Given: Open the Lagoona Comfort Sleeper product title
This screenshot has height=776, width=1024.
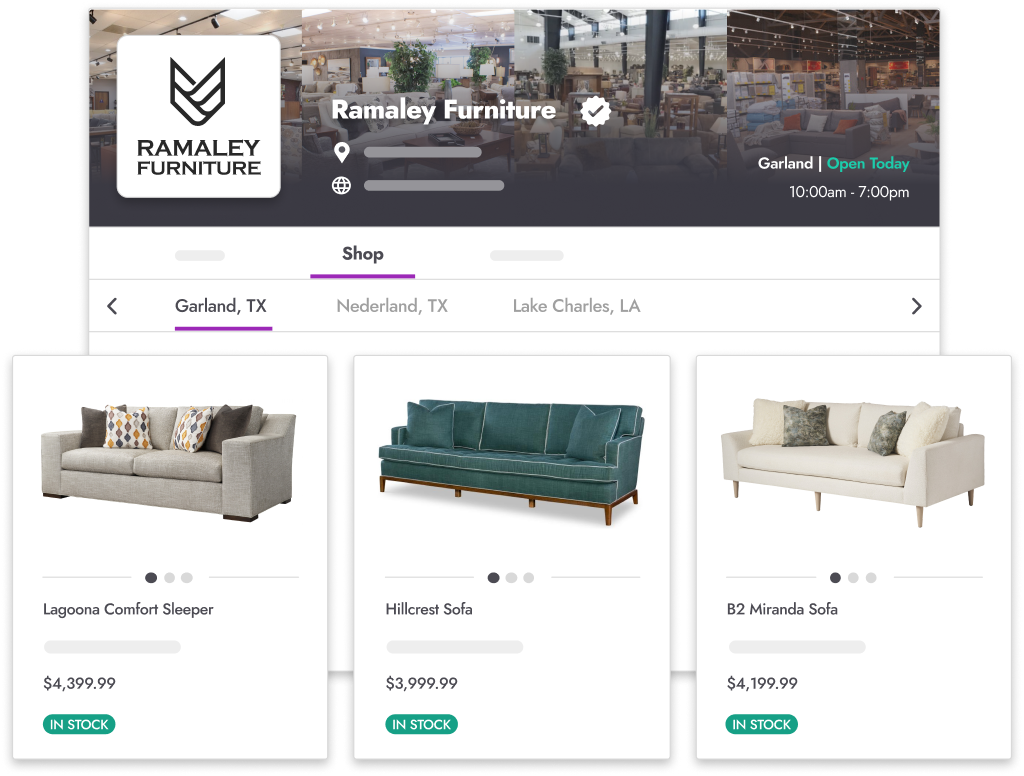Looking at the screenshot, I should (128, 609).
